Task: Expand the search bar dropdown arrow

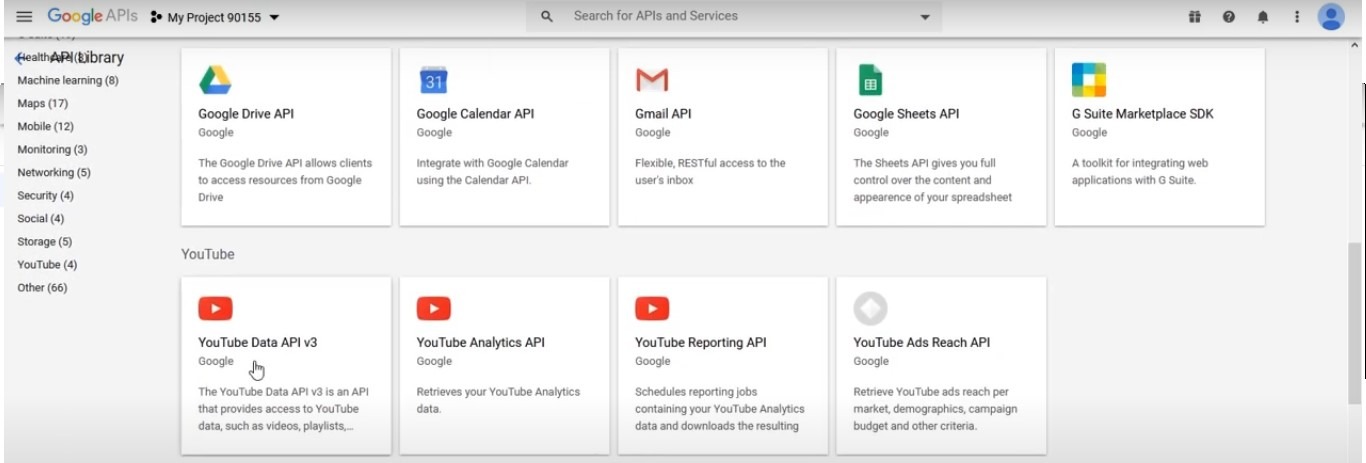Action: (x=925, y=17)
